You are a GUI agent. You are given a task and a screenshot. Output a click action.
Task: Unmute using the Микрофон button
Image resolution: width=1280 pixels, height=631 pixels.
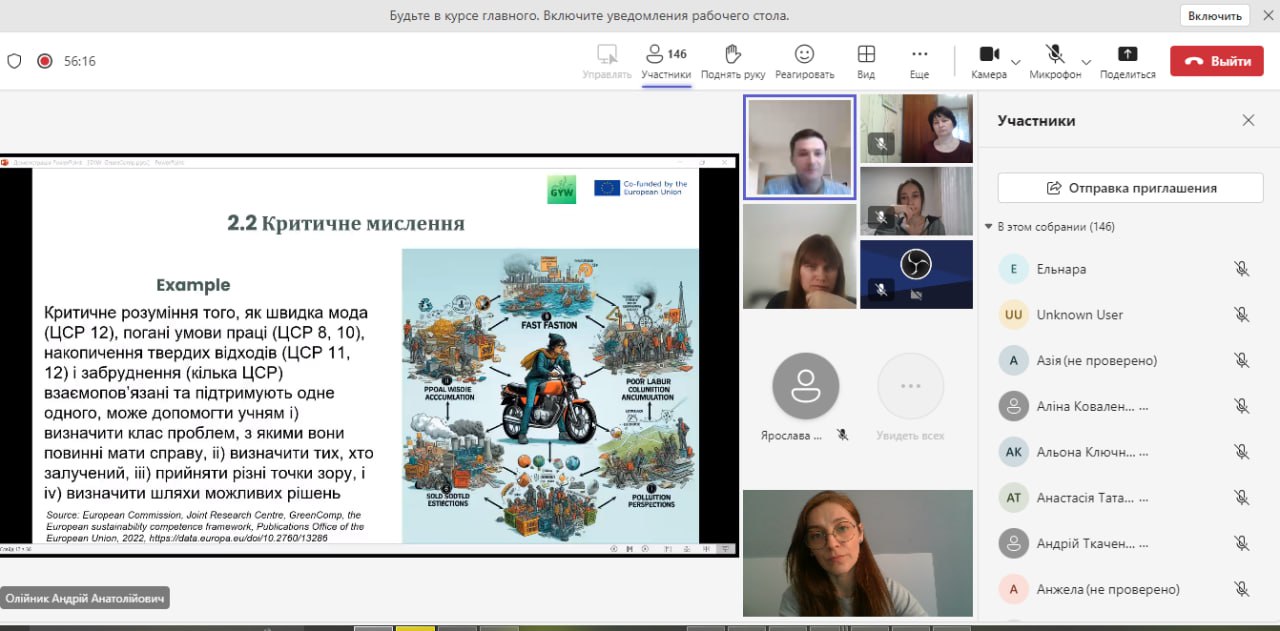coord(1055,61)
